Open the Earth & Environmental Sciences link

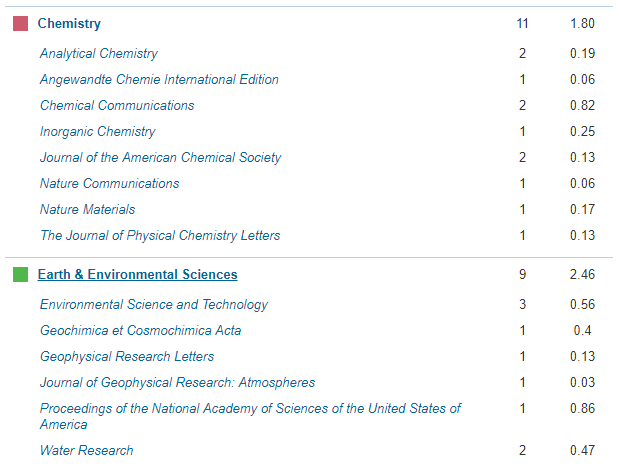(x=137, y=274)
